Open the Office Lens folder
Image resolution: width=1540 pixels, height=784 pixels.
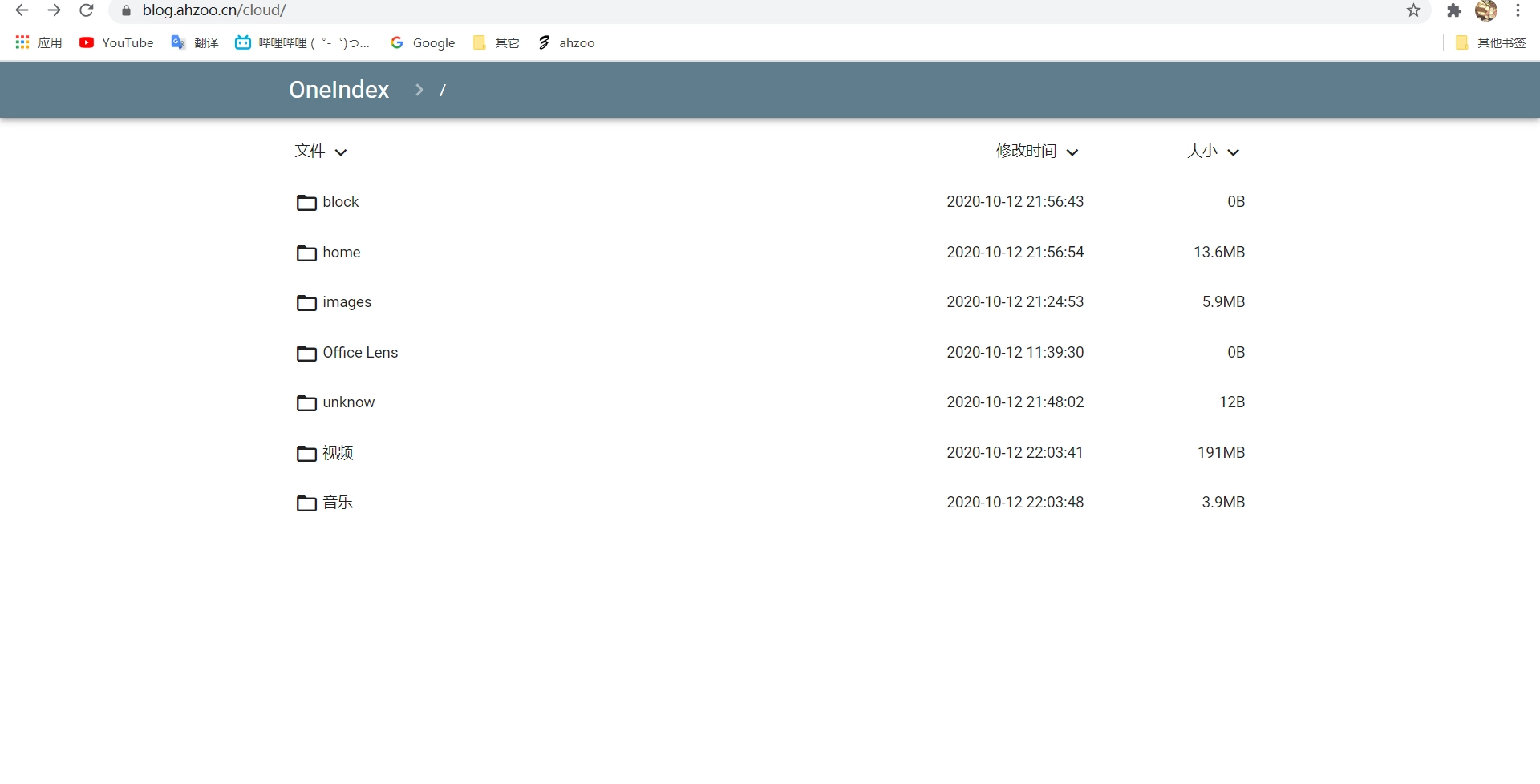pos(360,353)
